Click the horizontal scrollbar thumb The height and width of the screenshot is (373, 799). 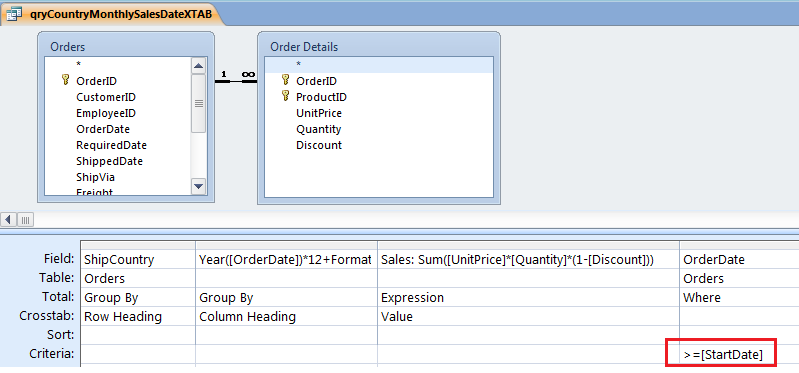(26, 220)
